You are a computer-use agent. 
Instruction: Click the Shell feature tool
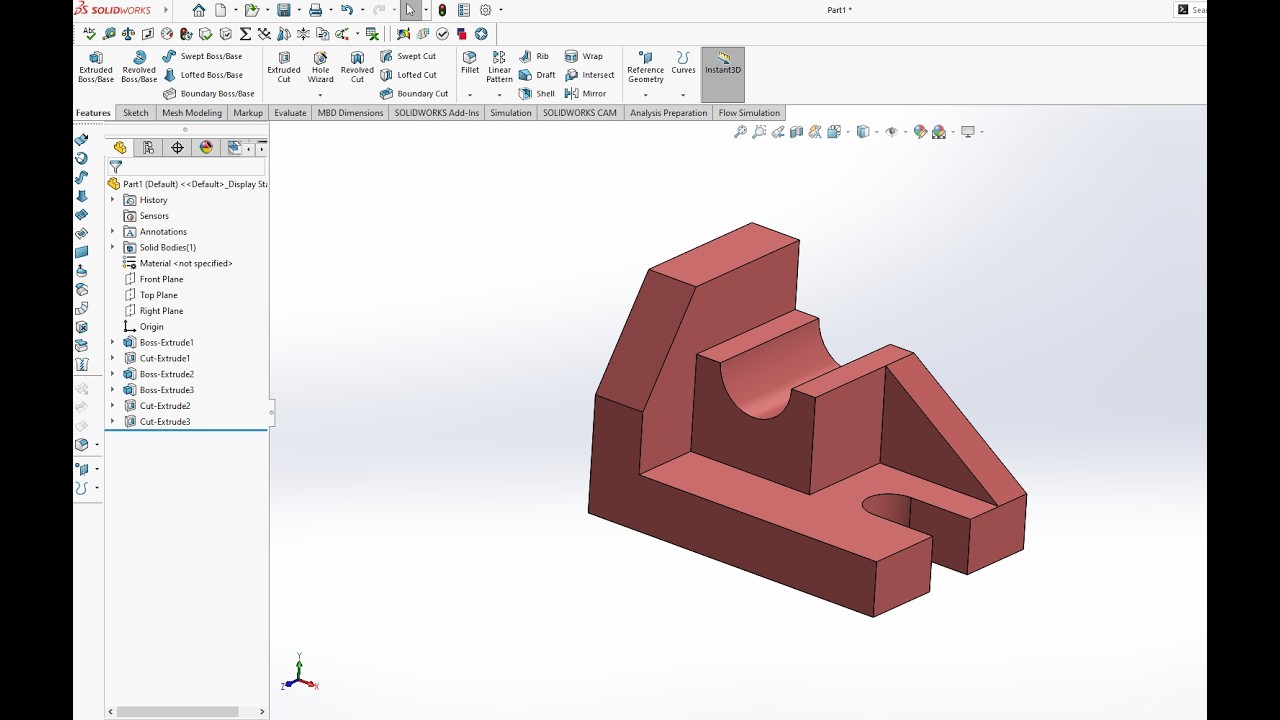(x=536, y=94)
